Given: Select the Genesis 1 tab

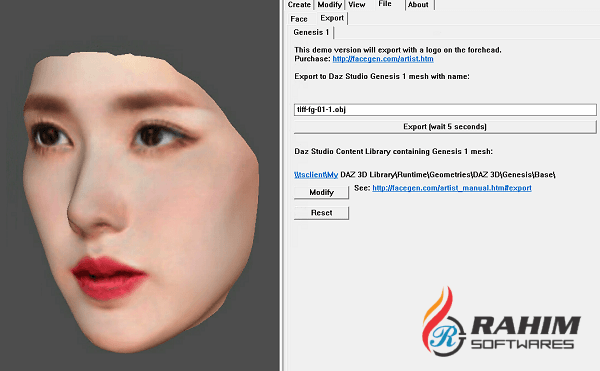Looking at the screenshot, I should pos(311,32).
